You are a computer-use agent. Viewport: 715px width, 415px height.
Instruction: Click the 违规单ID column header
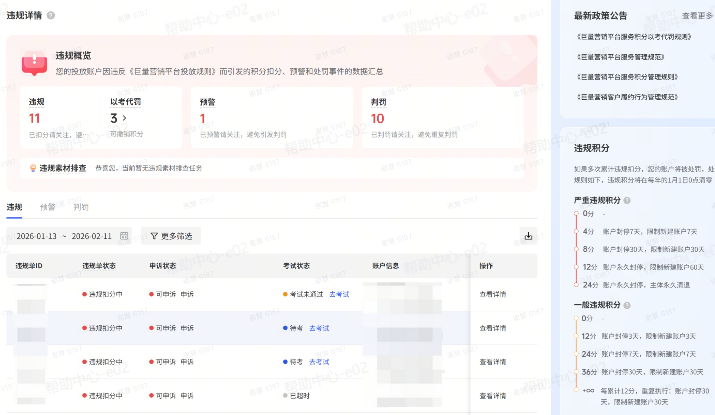tap(29, 266)
